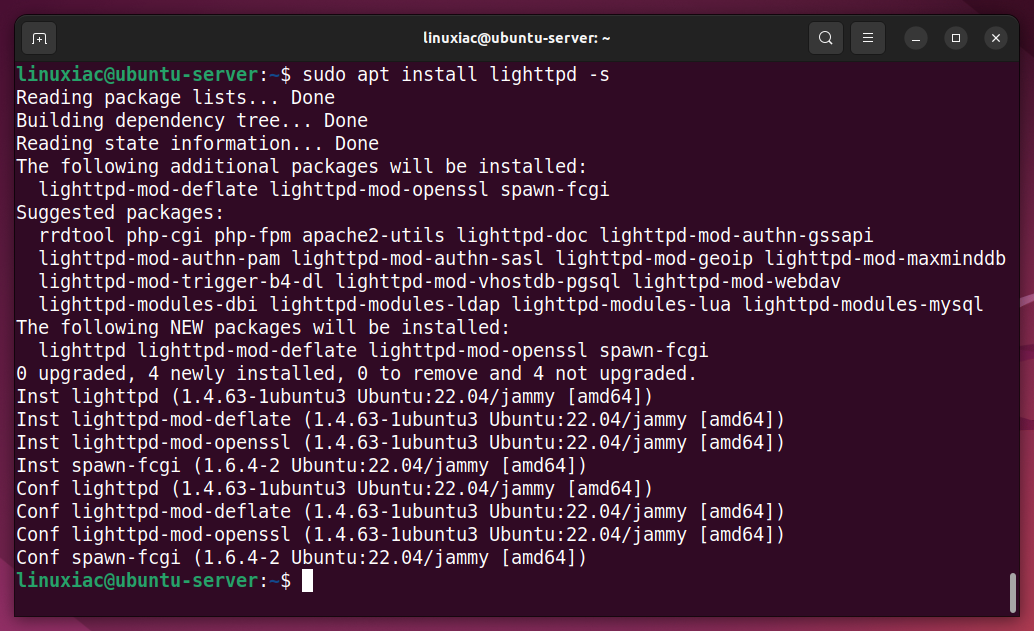Screen dimensions: 1034x631
Task: Click the terminal scrollbar thumb
Action: [x=1013, y=592]
